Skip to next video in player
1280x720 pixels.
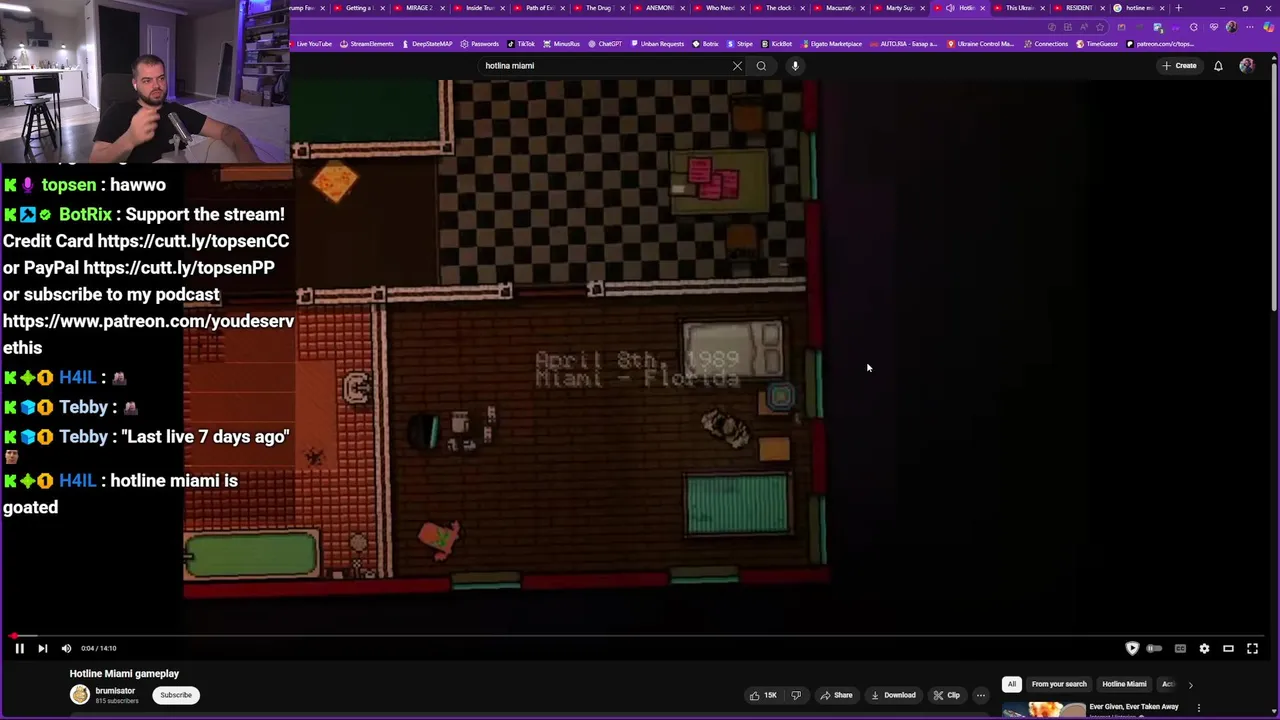pyautogui.click(x=42, y=648)
